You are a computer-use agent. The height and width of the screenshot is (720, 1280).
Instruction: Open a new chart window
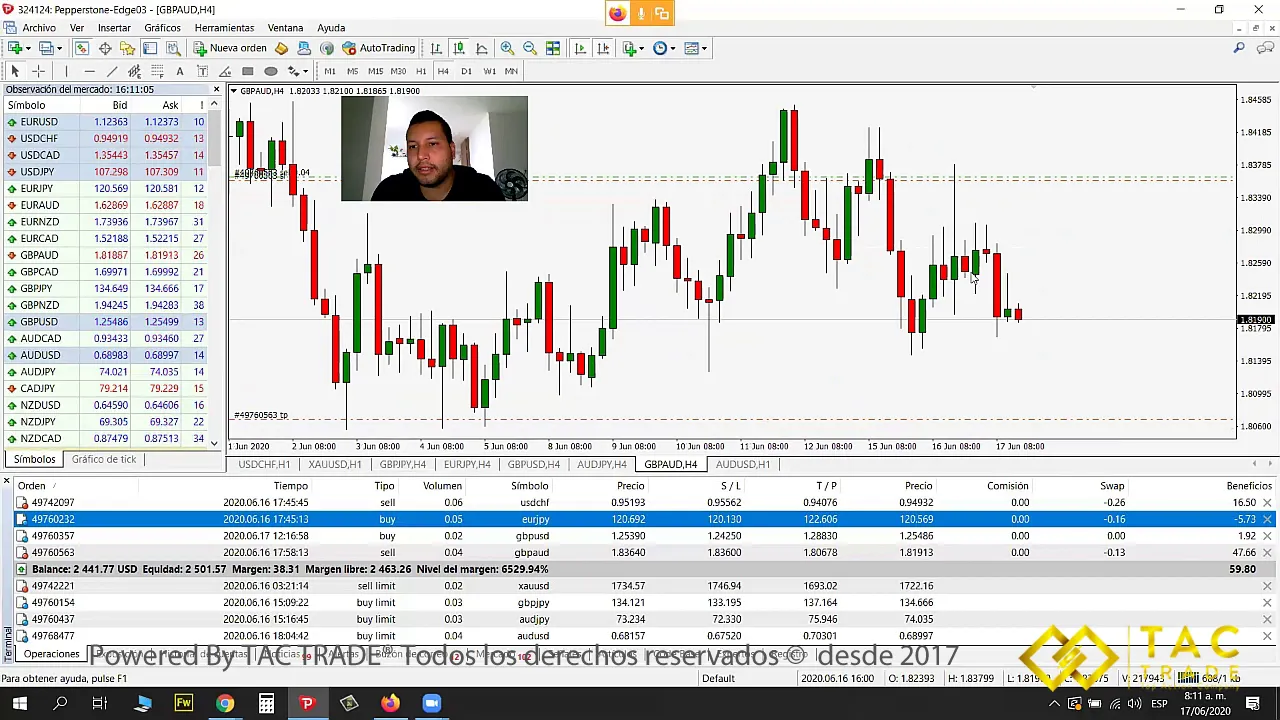click(x=15, y=48)
